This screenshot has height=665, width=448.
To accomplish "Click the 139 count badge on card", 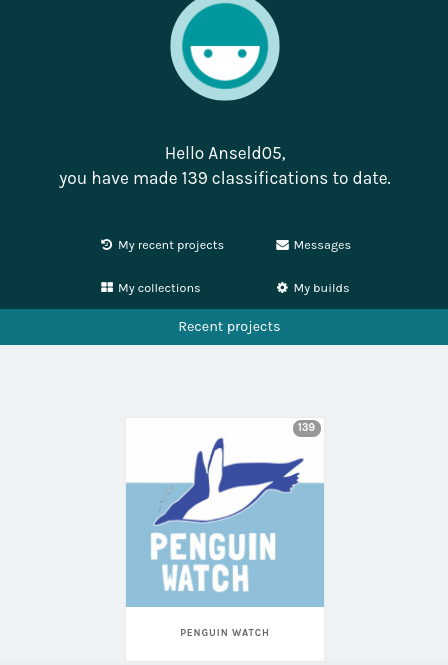I will [307, 428].
